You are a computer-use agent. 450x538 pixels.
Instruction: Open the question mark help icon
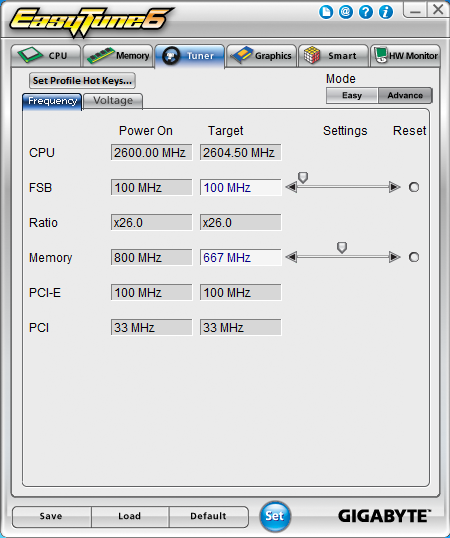tap(366, 12)
